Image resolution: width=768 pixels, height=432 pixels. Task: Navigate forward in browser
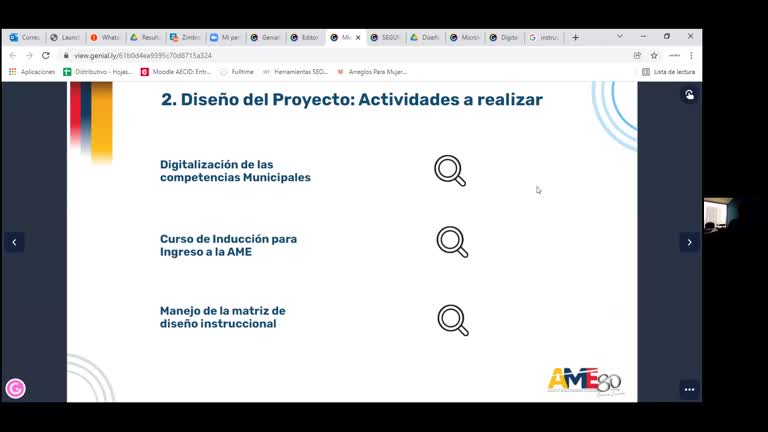29,55
